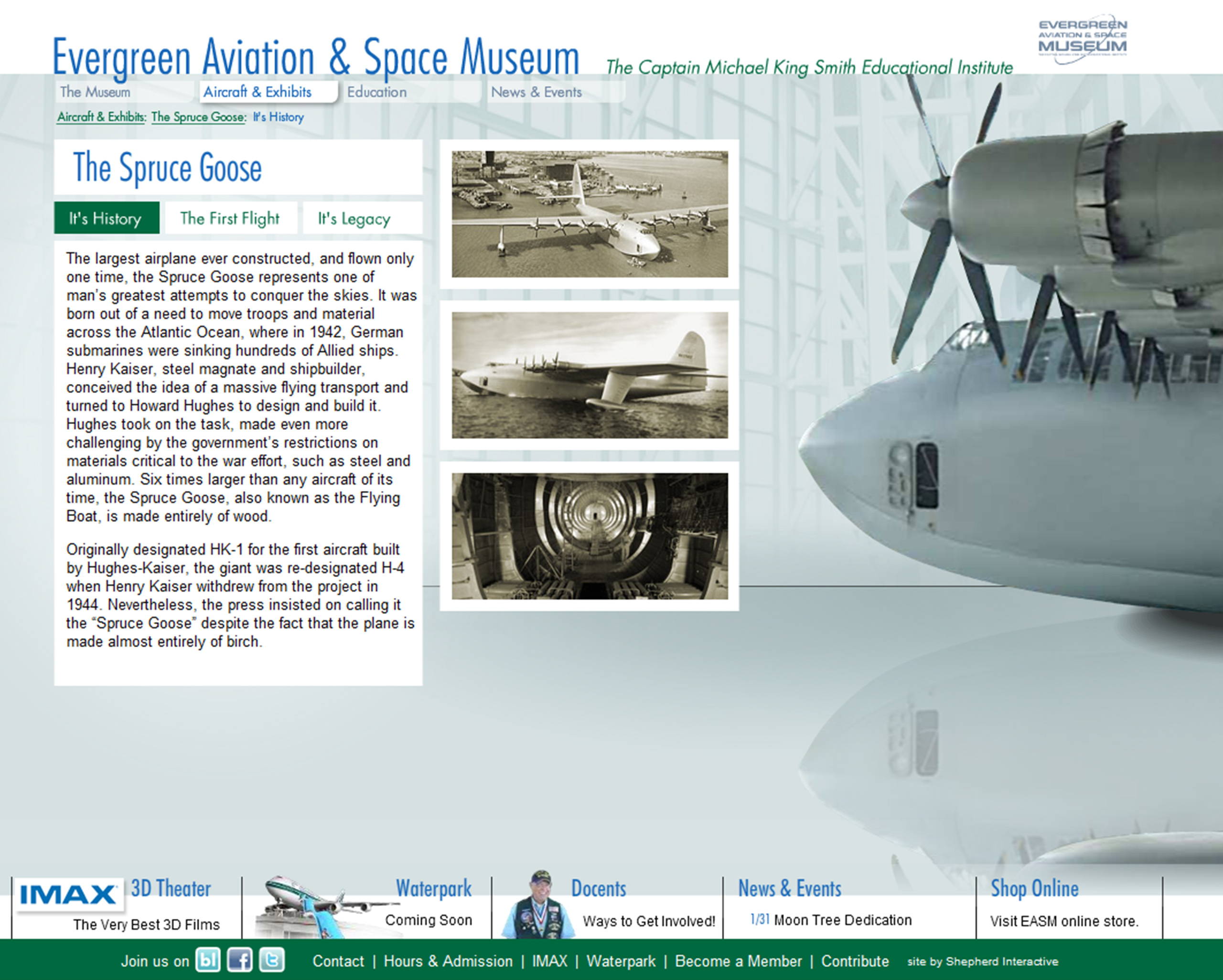
Task: Switch to the It's Legacy tab
Action: 354,219
